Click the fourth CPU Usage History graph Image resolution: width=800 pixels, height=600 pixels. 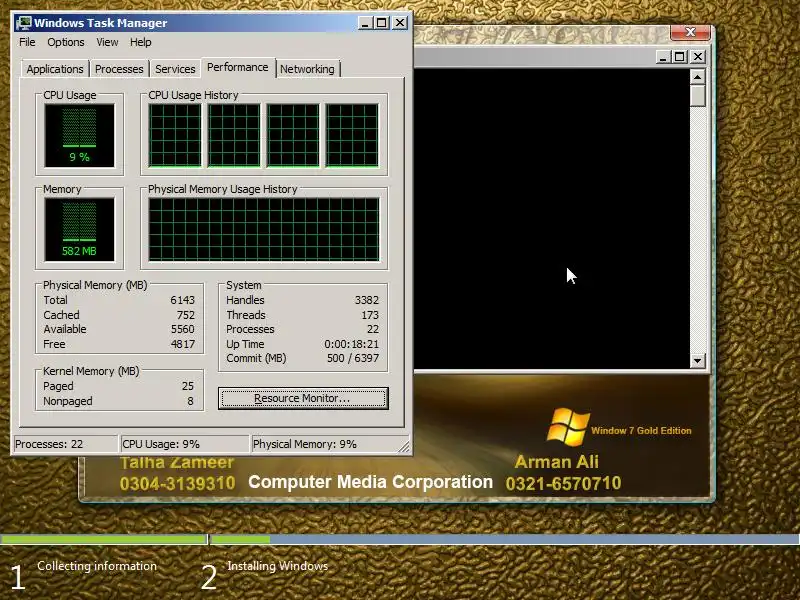point(353,136)
